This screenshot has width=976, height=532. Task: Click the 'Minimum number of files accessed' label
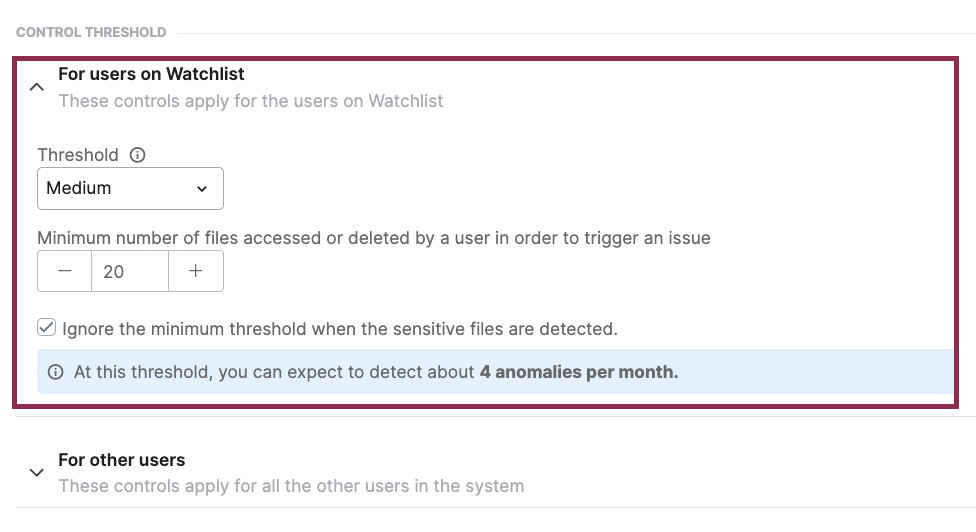click(x=374, y=238)
